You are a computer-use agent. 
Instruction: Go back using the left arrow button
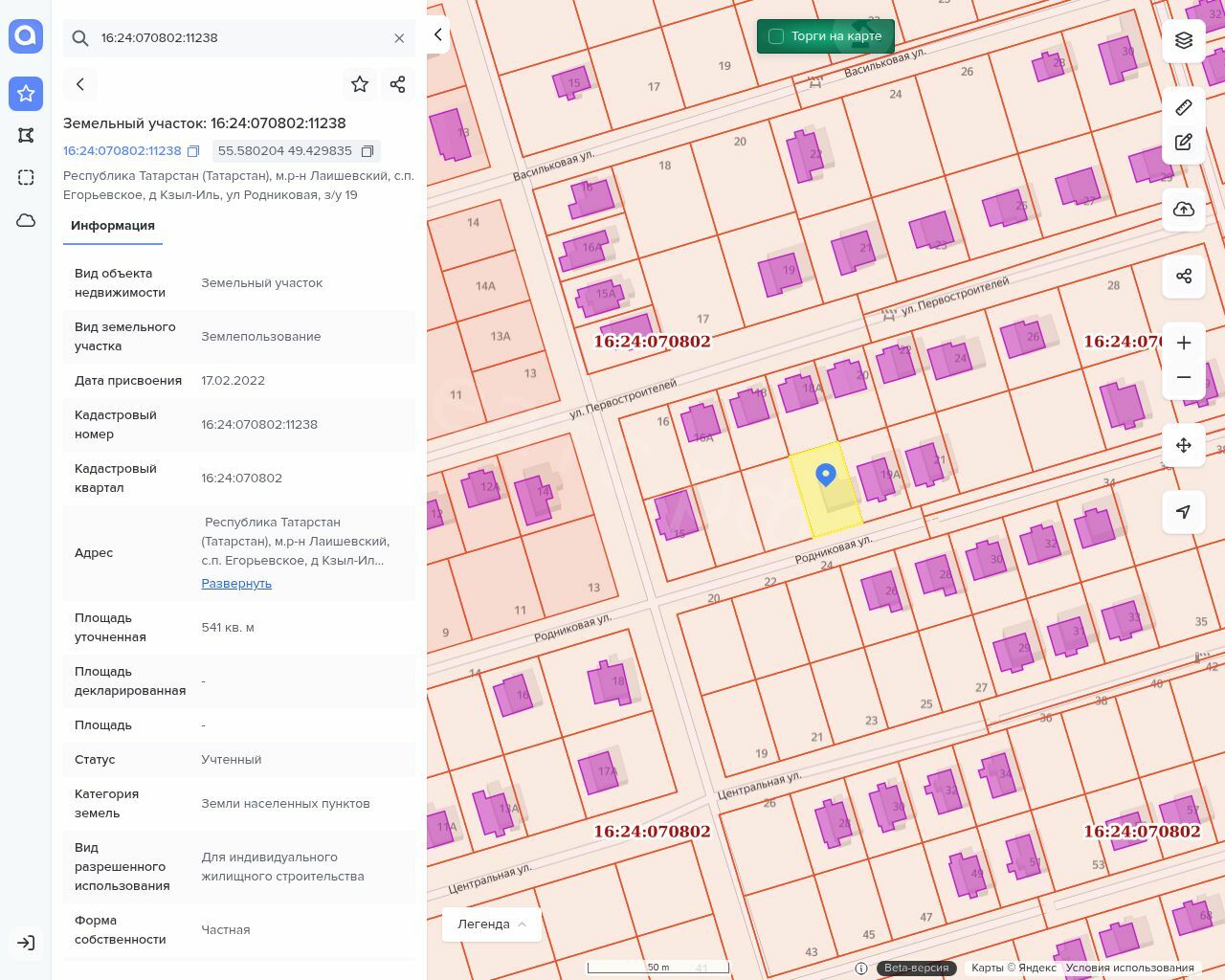coord(80,84)
